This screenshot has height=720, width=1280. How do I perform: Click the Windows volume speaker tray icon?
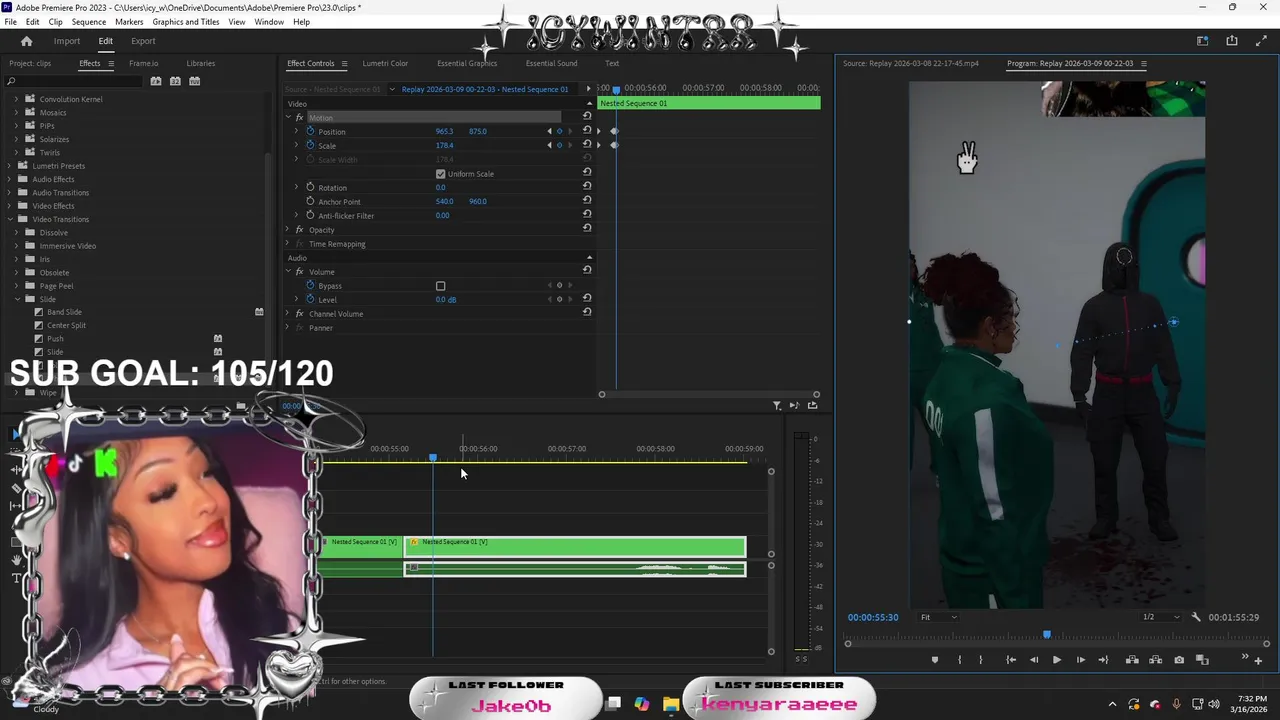(x=1215, y=704)
